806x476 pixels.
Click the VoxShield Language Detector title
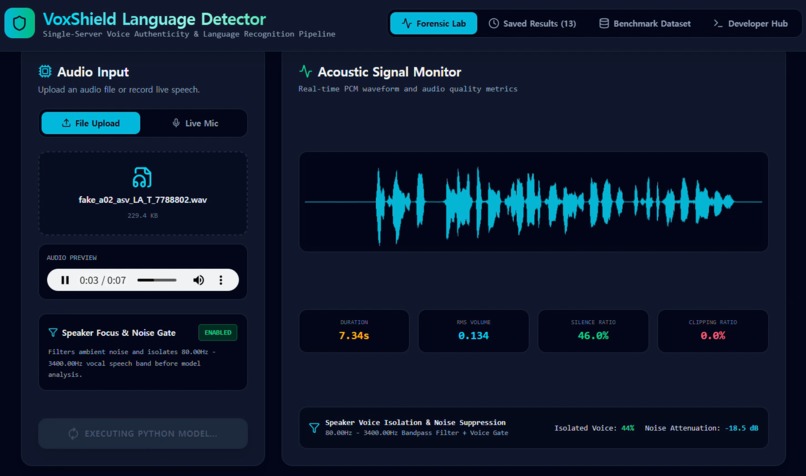[x=154, y=19]
